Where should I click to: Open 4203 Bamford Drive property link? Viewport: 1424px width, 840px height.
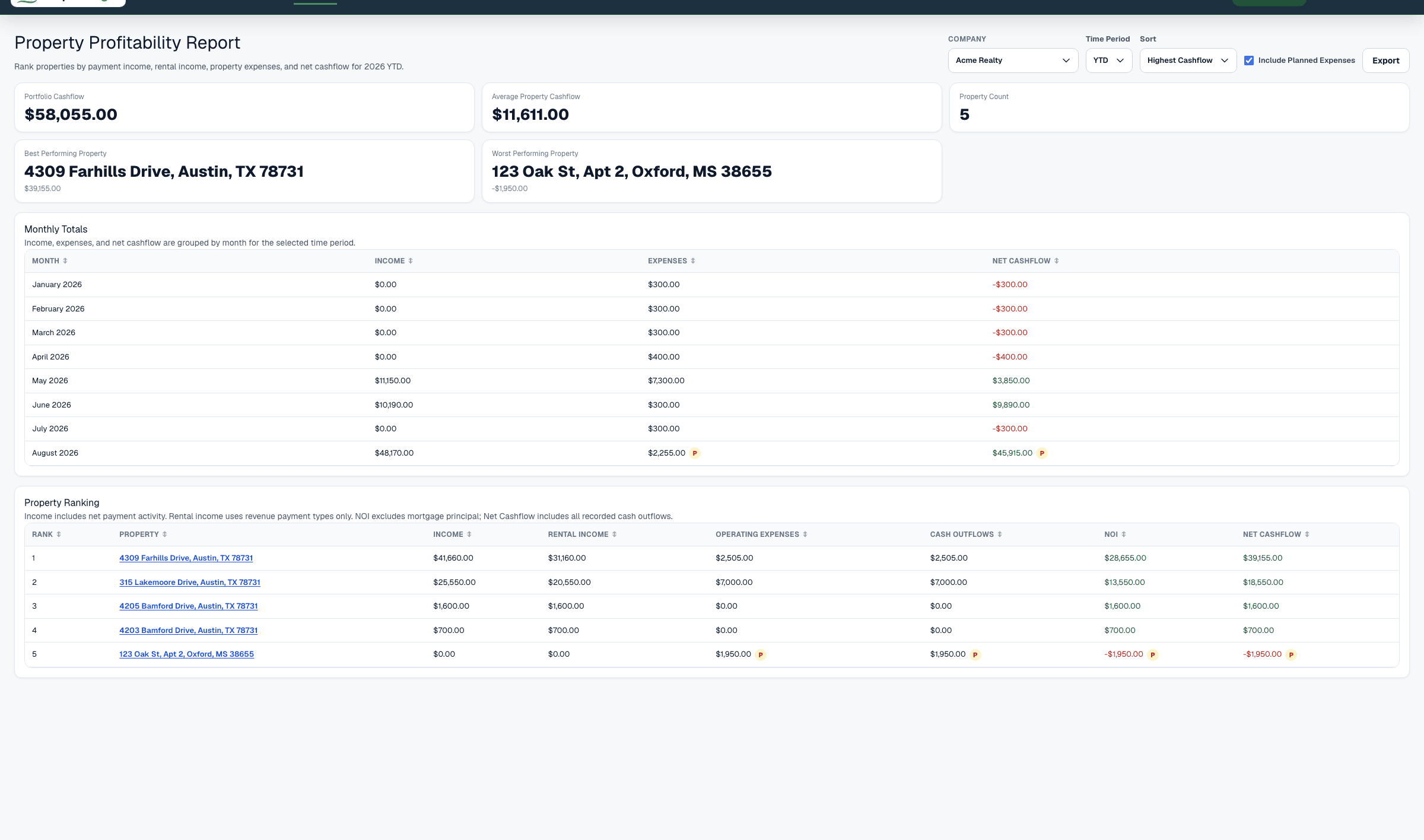tap(189, 631)
